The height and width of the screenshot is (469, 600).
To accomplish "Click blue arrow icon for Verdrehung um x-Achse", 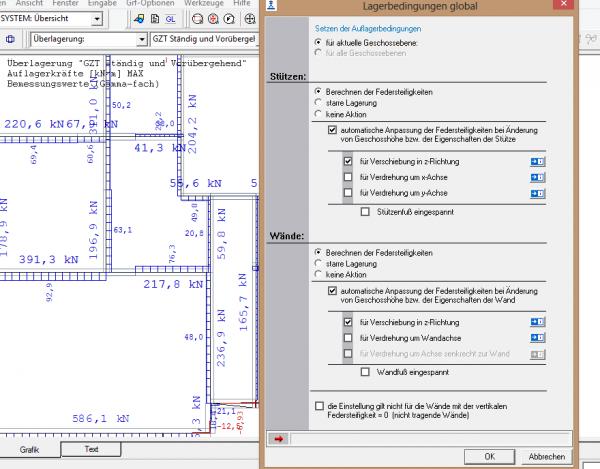I will [537, 175].
